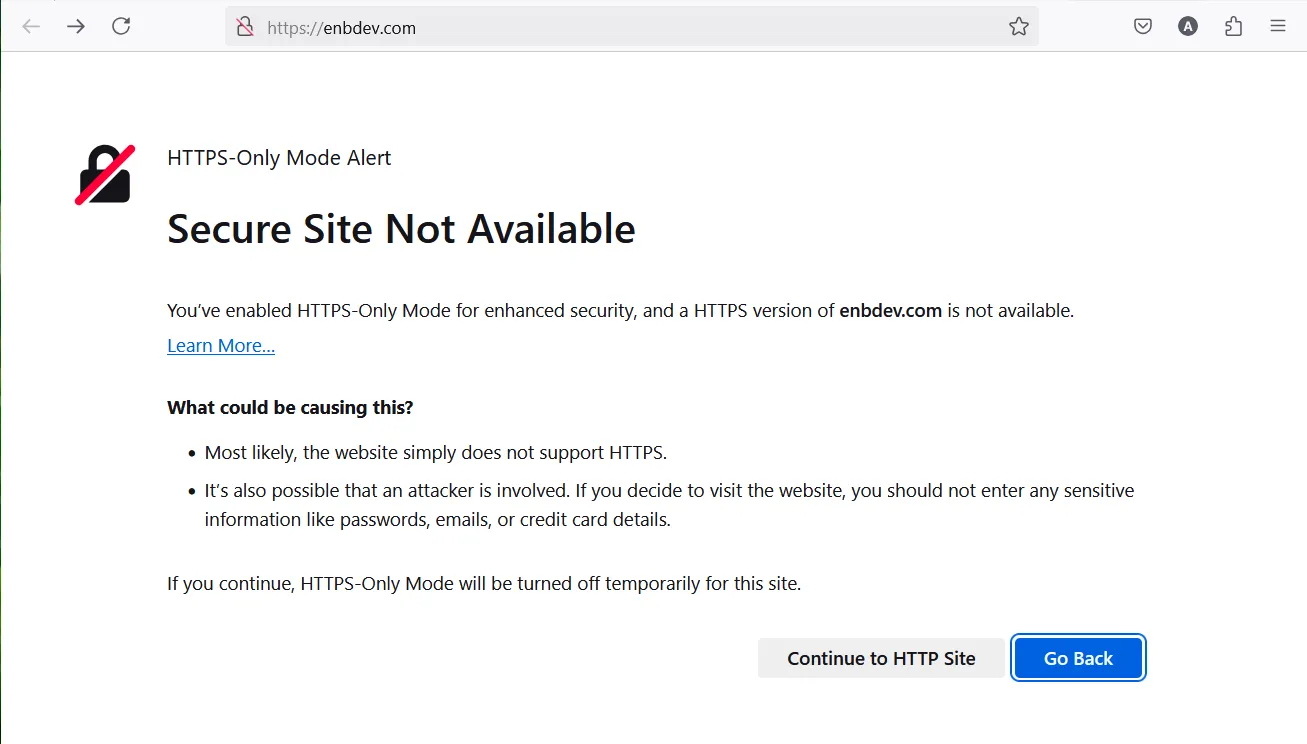Click the forward navigation arrow
1307x744 pixels.
76,27
